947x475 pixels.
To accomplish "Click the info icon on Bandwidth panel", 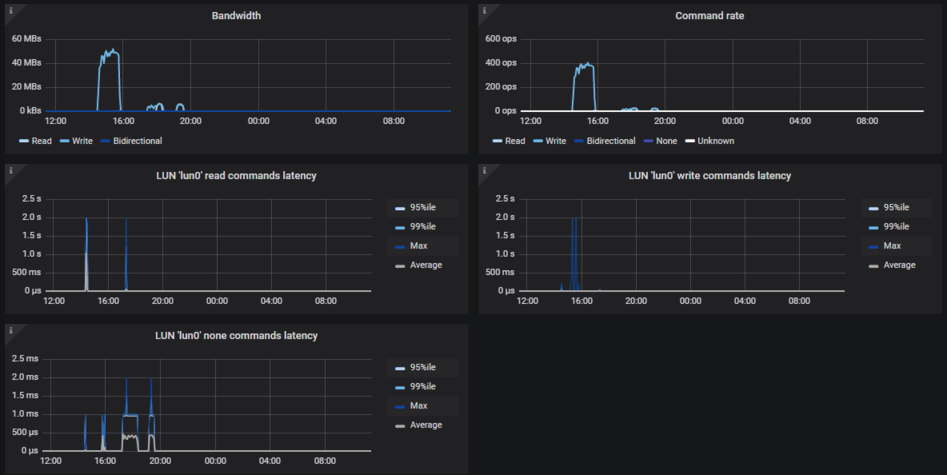I will 10,11.
